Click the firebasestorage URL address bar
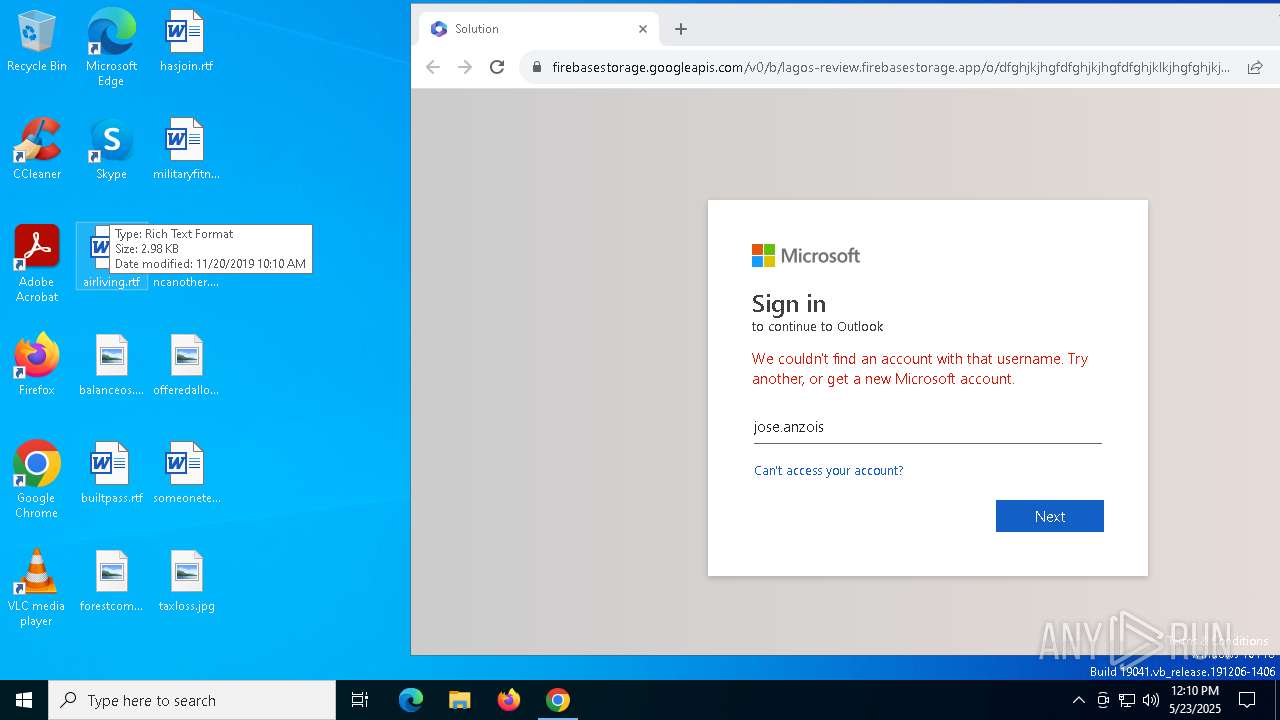Screen dimensions: 1280x720 point(890,67)
